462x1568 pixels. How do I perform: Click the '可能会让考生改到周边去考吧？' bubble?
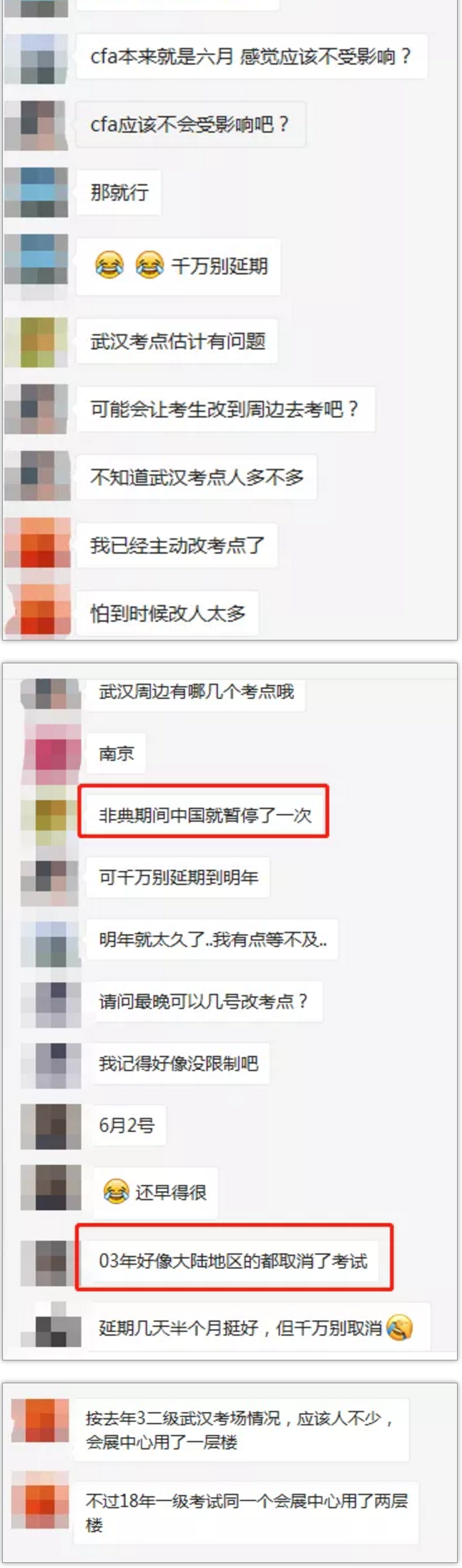click(225, 409)
